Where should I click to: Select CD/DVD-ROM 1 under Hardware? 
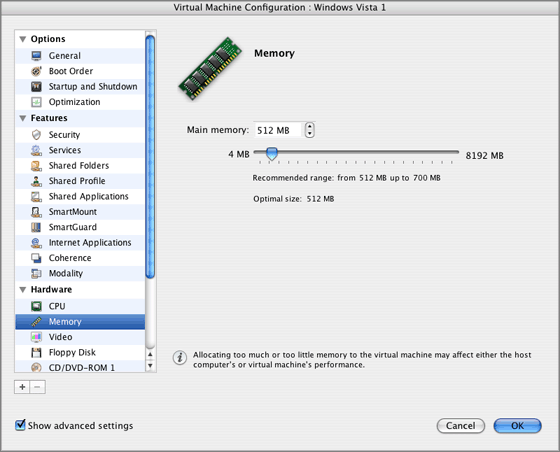click(80, 367)
